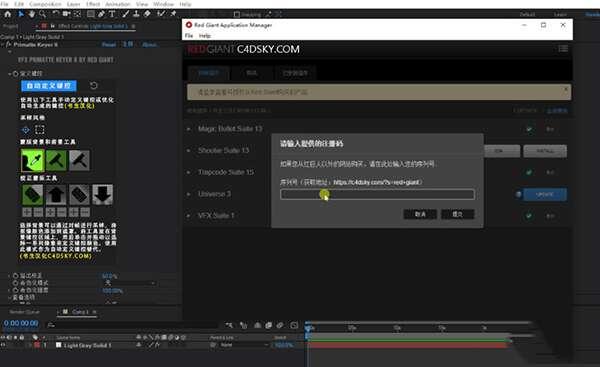
Task: Select the Brush tool
Action: [126, 14]
